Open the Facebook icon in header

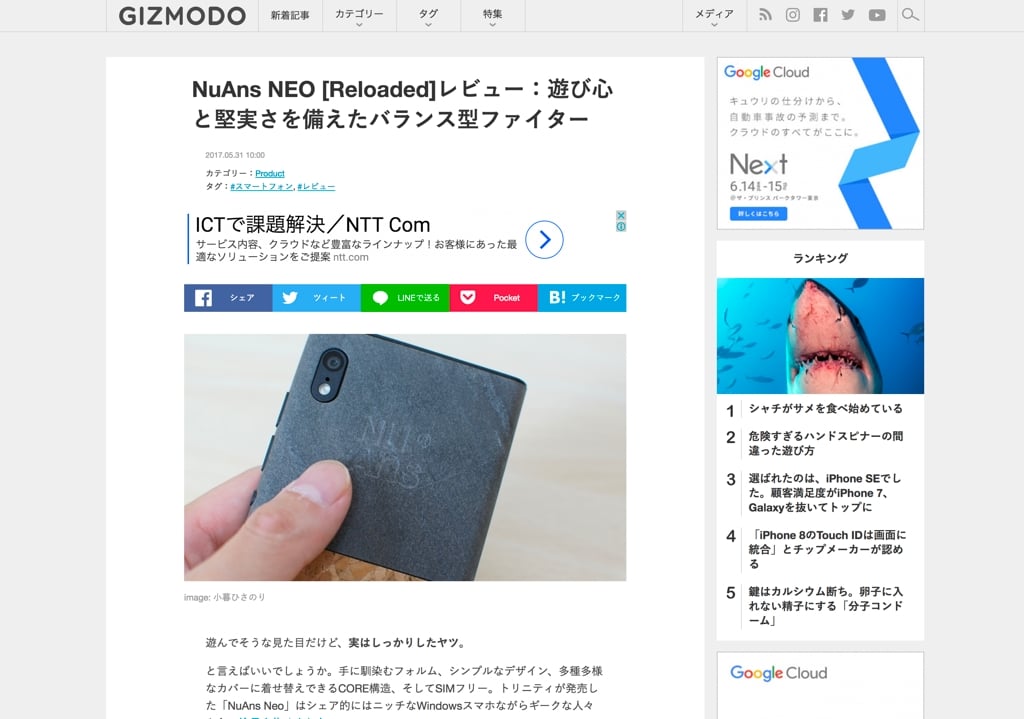(820, 15)
